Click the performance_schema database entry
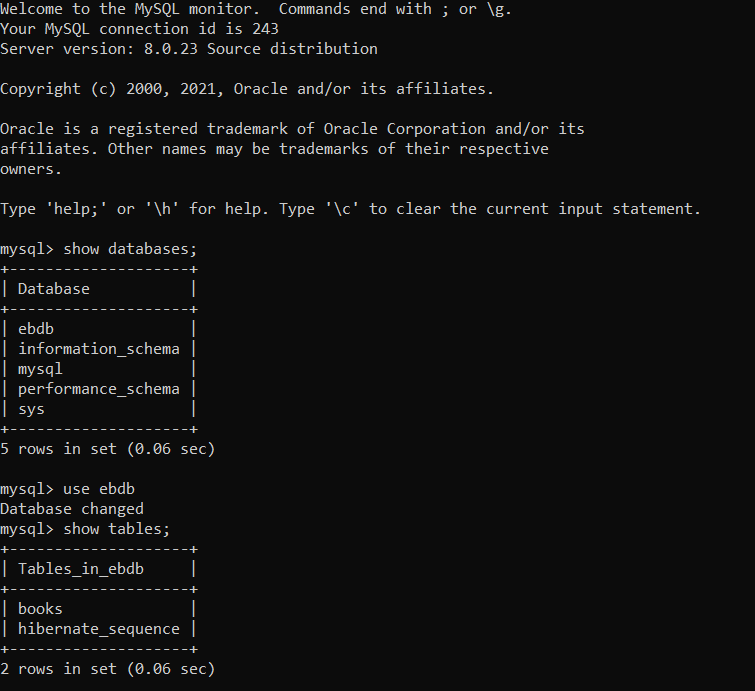Image resolution: width=755 pixels, height=691 pixels. (x=99, y=389)
